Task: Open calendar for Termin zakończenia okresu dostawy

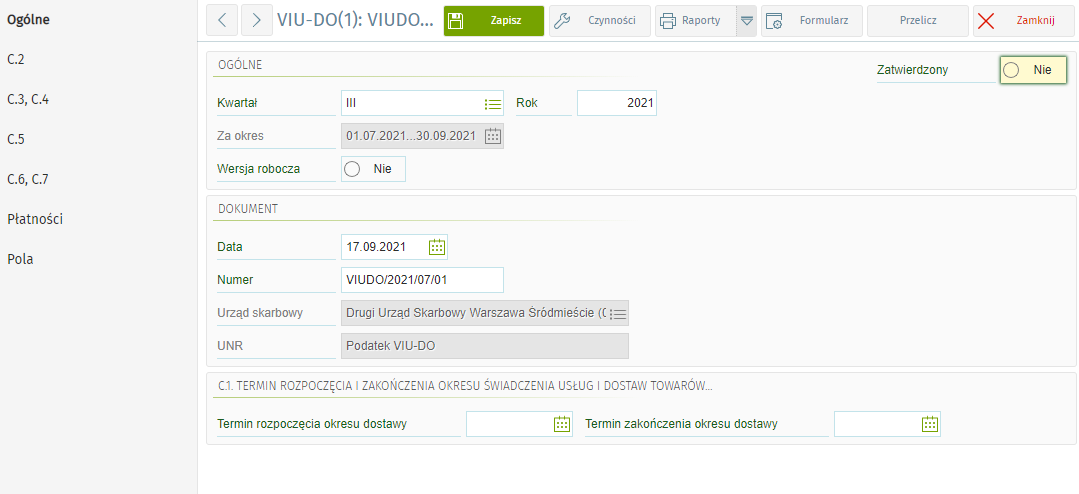Action: 930,424
